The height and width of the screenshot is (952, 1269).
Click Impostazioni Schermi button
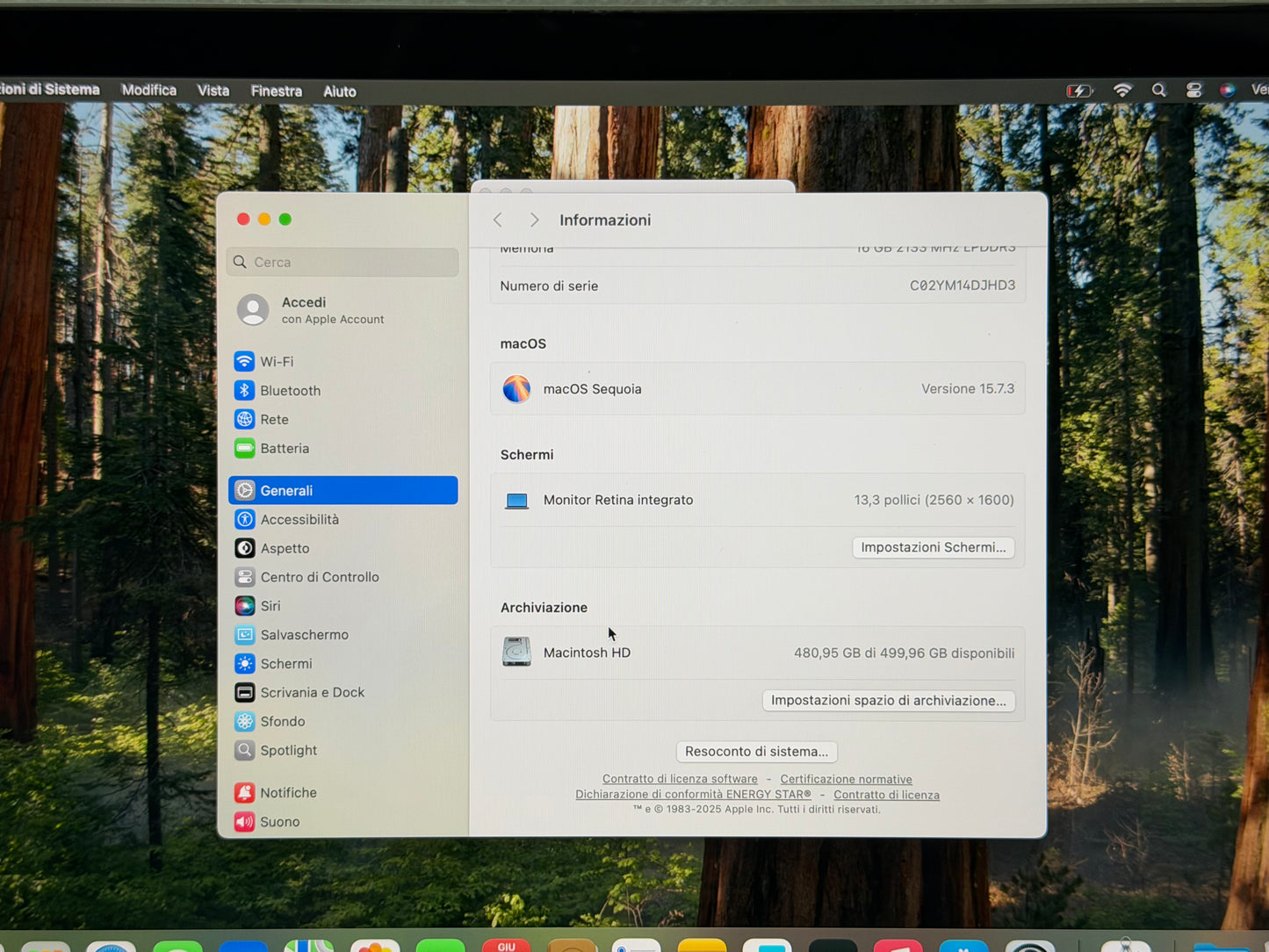pos(934,547)
